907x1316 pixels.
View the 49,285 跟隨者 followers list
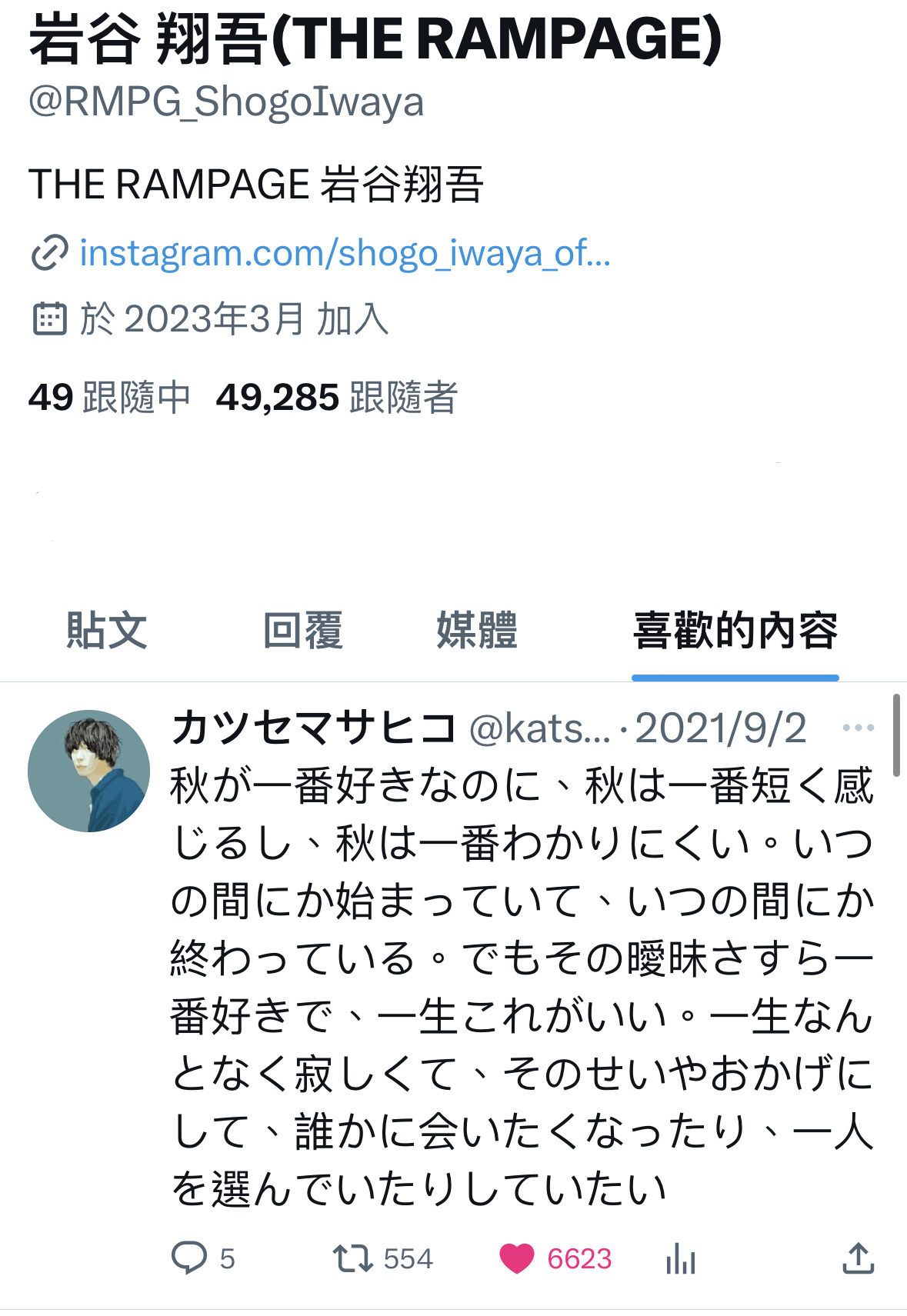click(x=337, y=398)
